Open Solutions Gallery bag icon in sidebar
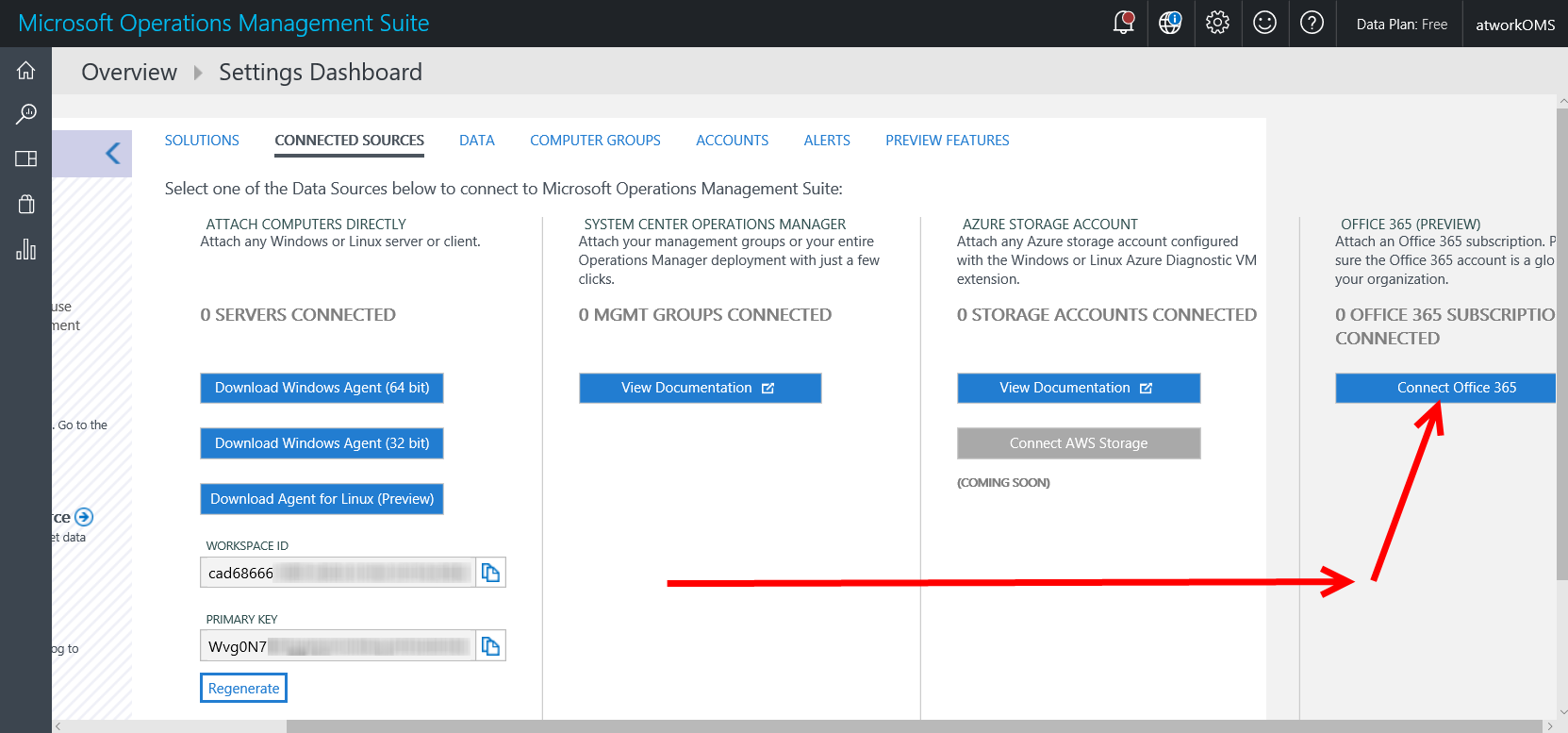Screen dimensions: 1568x733 click(x=25, y=204)
